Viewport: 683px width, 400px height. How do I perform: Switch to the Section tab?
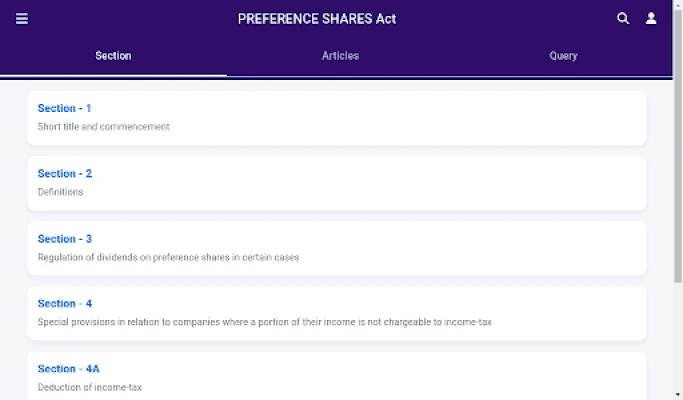click(x=113, y=56)
